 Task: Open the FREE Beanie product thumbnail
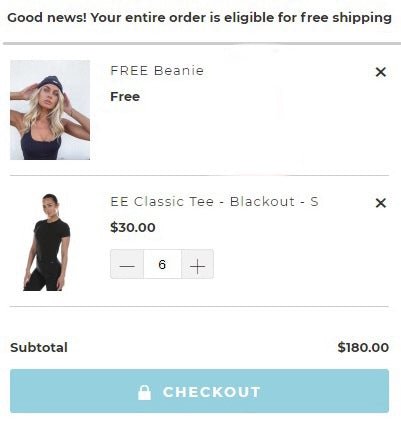click(x=50, y=110)
